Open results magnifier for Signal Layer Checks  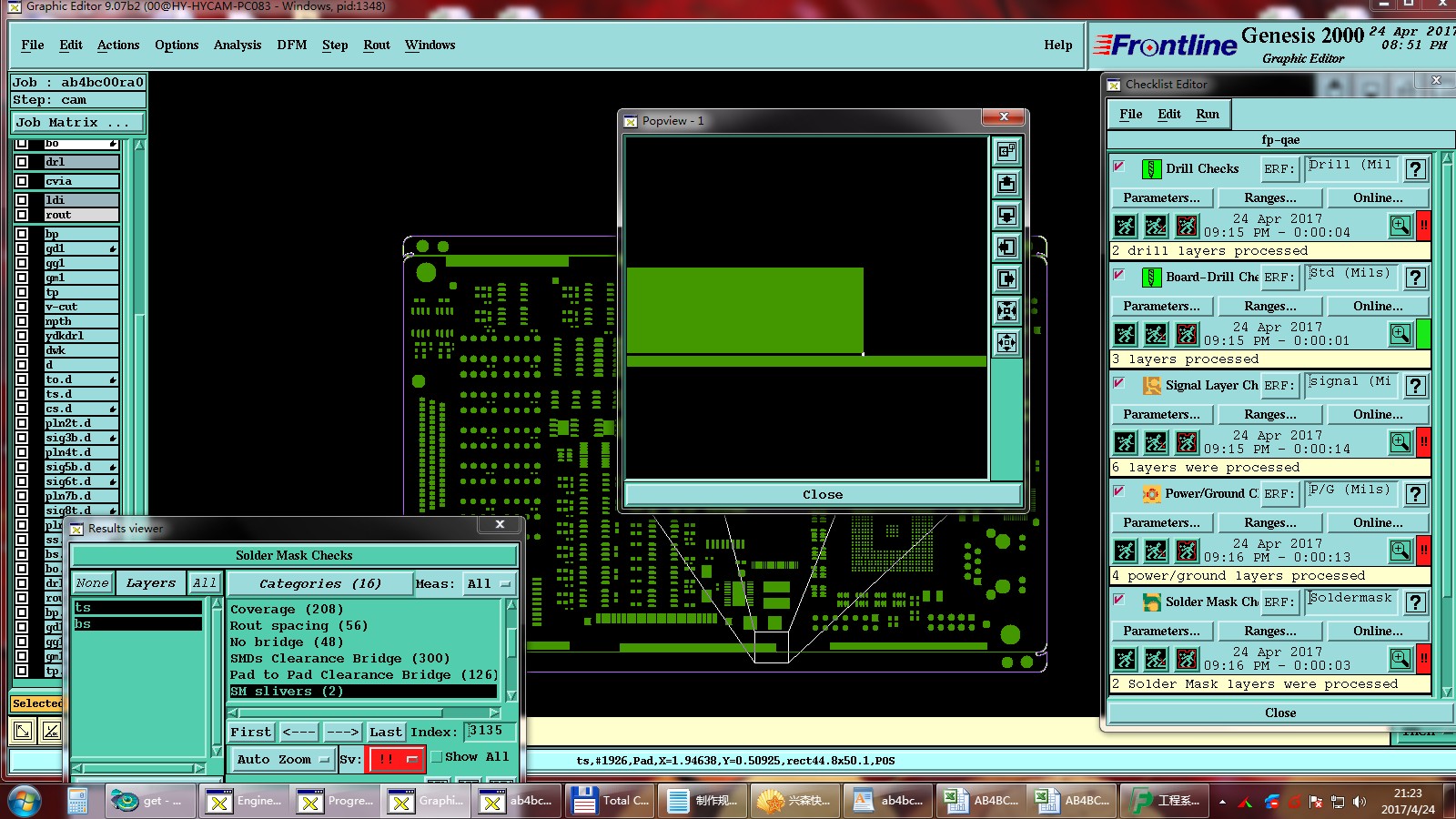click(x=1400, y=442)
